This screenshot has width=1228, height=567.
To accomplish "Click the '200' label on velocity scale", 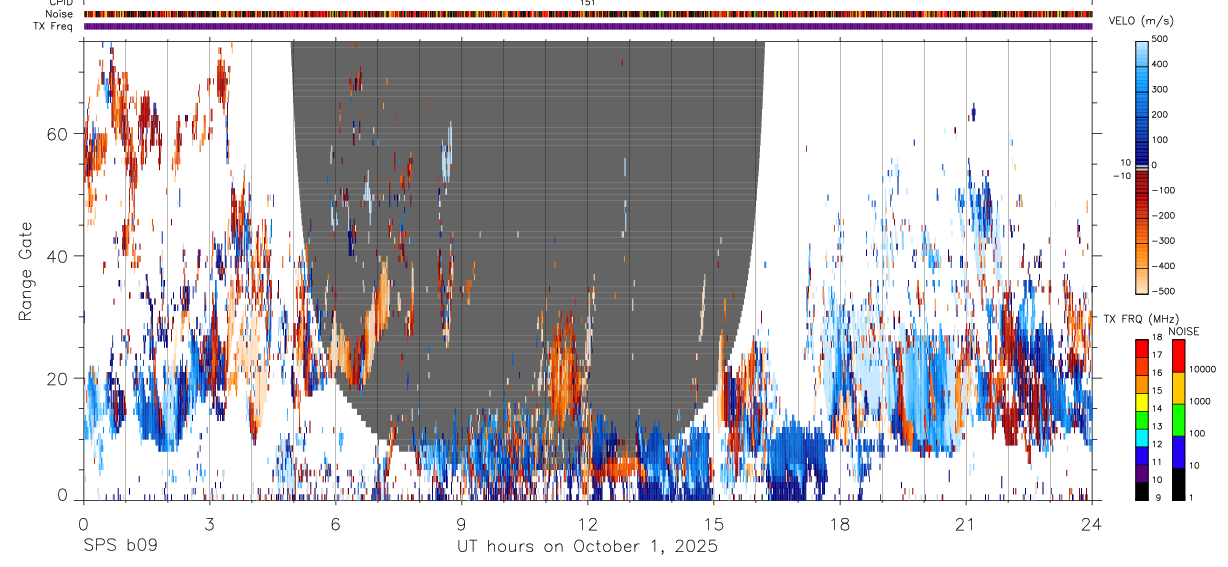I will coord(1160,114).
